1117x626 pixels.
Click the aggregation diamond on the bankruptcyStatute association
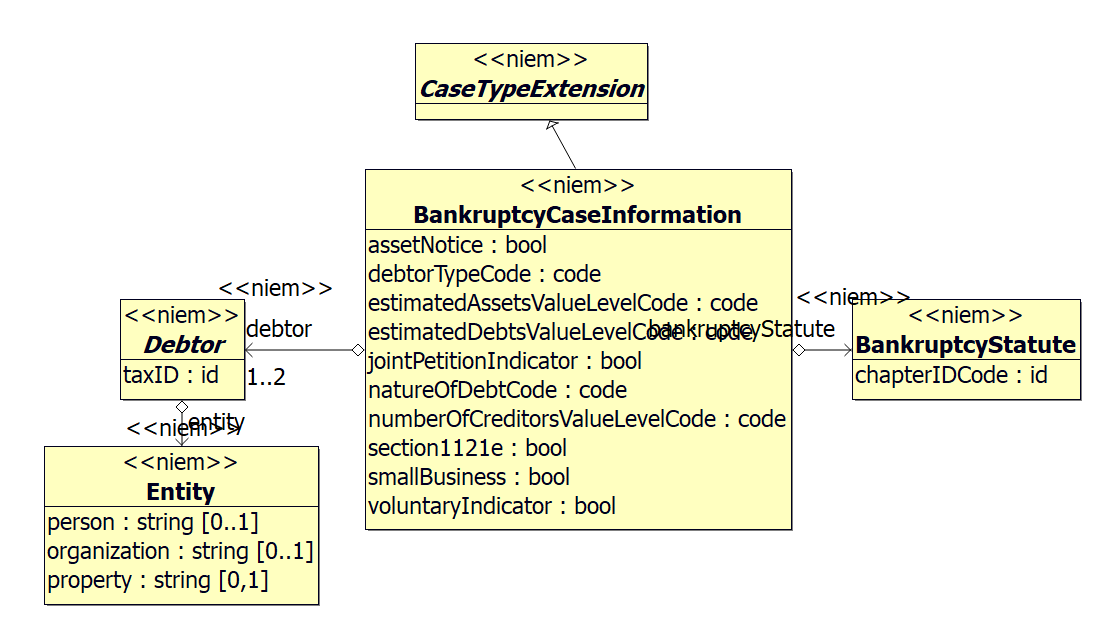[799, 350]
